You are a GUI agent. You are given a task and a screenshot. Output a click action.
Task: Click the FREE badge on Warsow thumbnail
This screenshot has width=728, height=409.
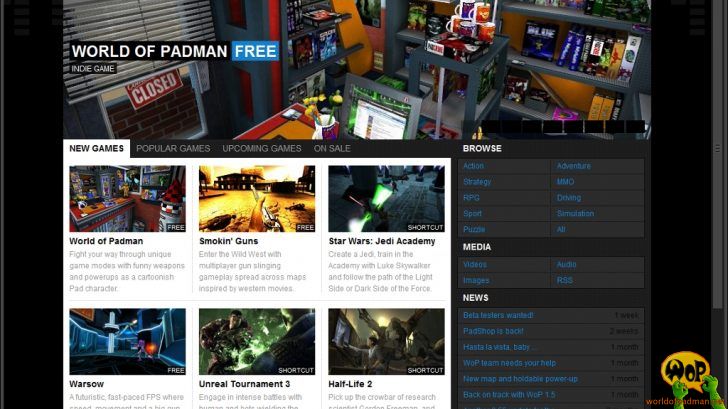tap(176, 370)
